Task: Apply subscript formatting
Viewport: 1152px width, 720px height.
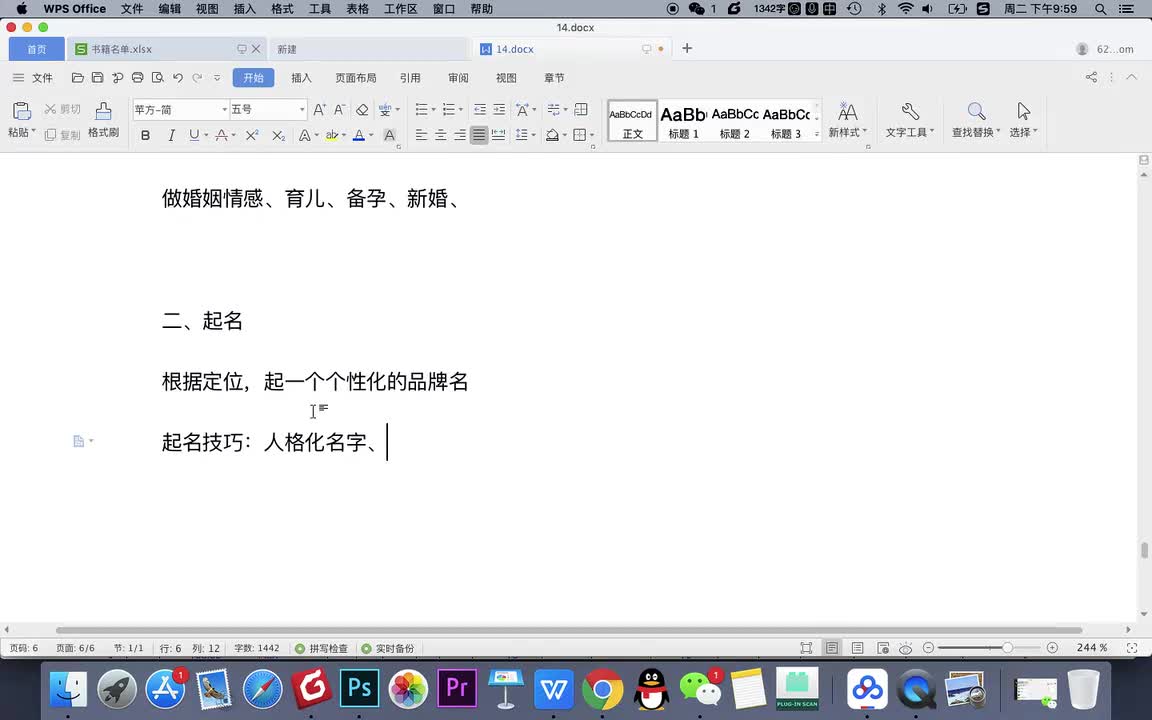Action: coord(278,135)
